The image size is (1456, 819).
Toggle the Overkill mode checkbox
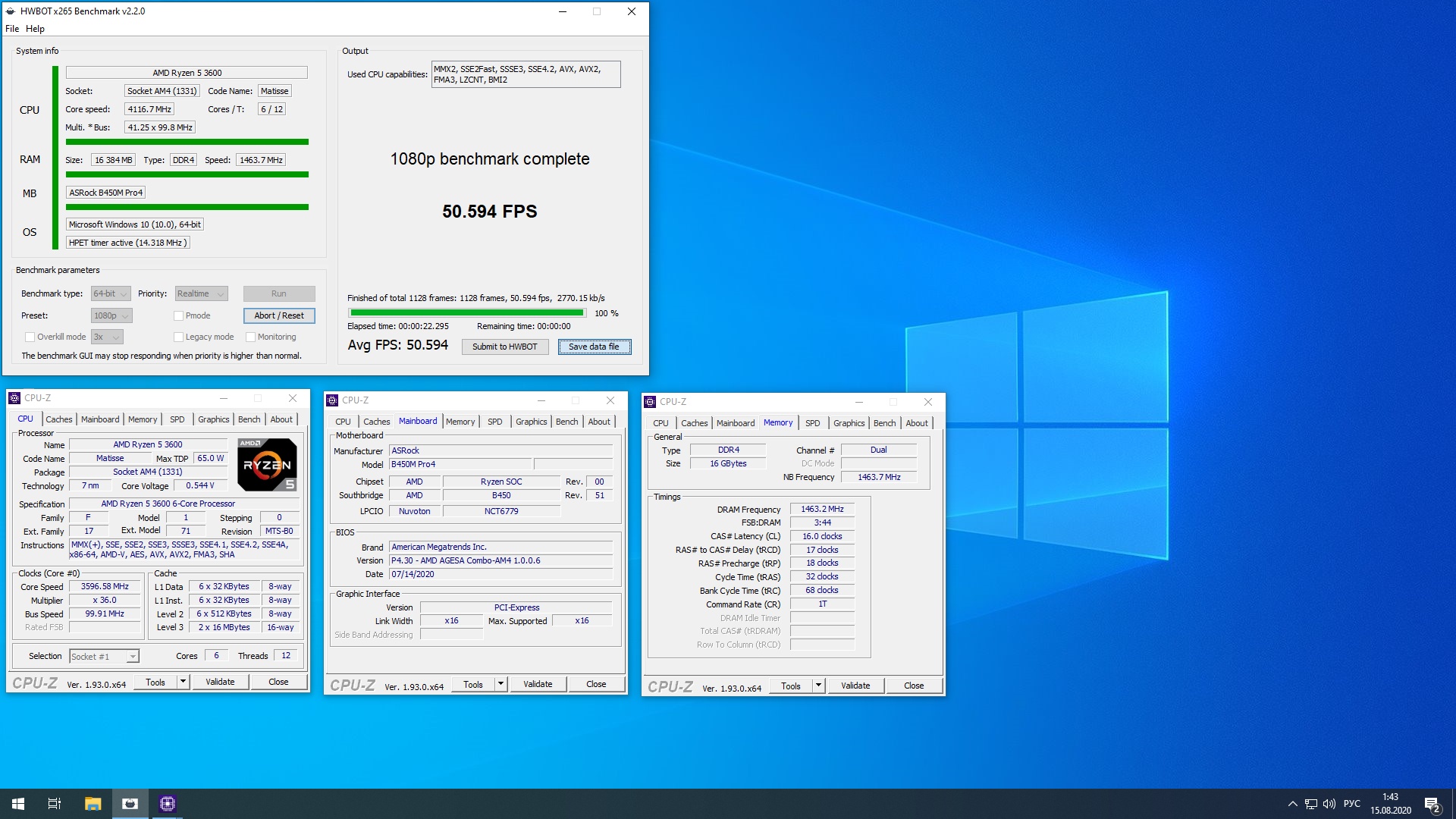[30, 337]
